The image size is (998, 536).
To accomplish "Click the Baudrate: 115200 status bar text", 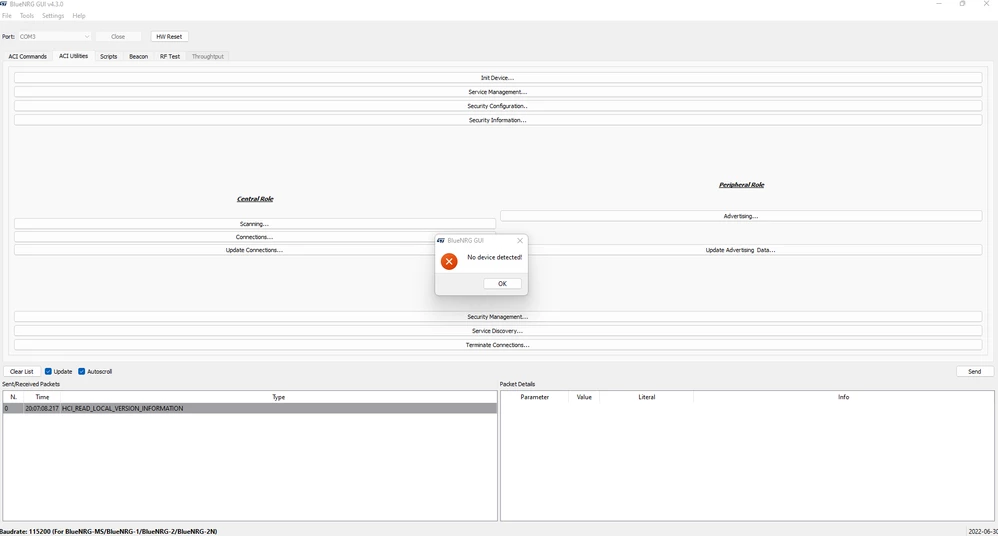I will [109, 532].
